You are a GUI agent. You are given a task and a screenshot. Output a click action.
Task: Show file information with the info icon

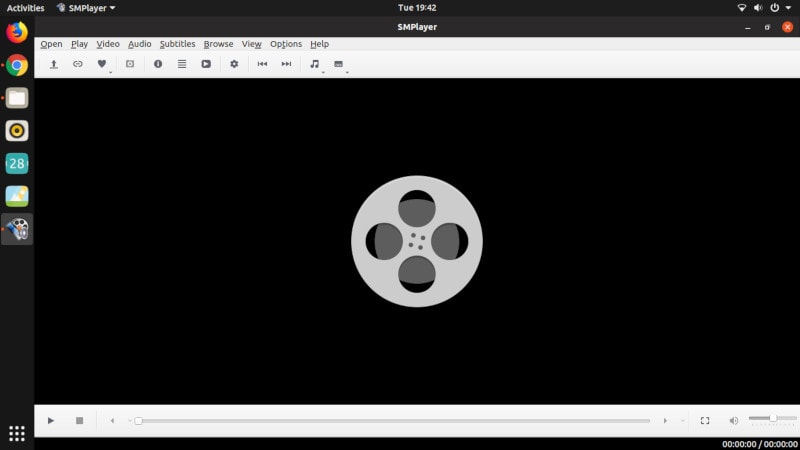point(157,64)
